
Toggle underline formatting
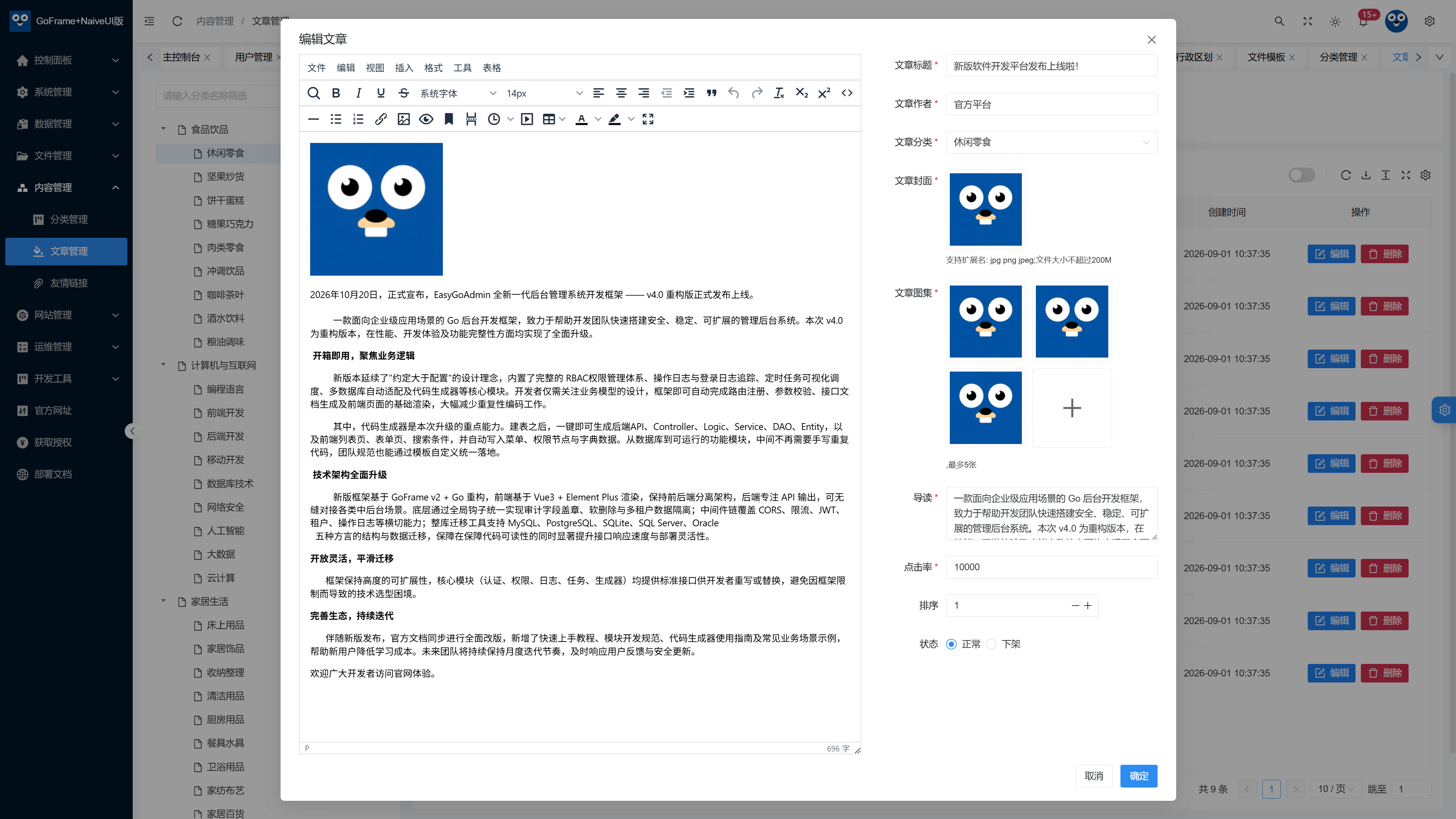click(381, 93)
